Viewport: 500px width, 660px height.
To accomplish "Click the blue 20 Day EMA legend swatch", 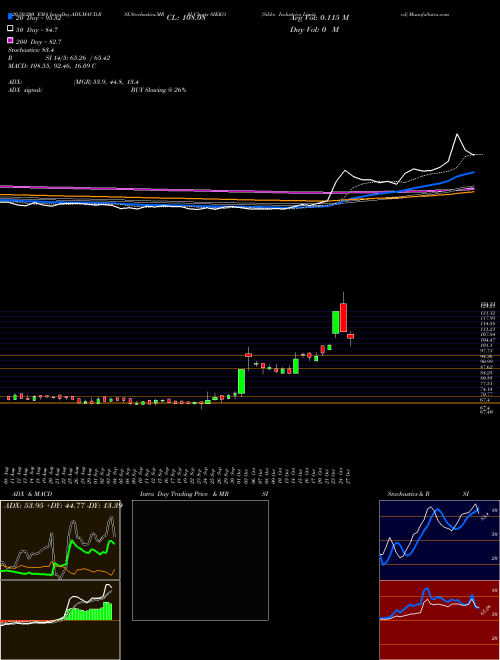I will coord(10,17).
